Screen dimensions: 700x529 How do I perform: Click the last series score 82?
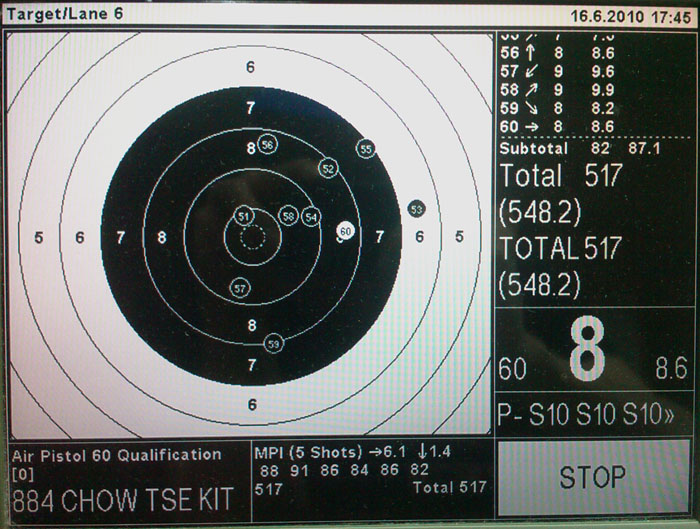[x=419, y=470]
